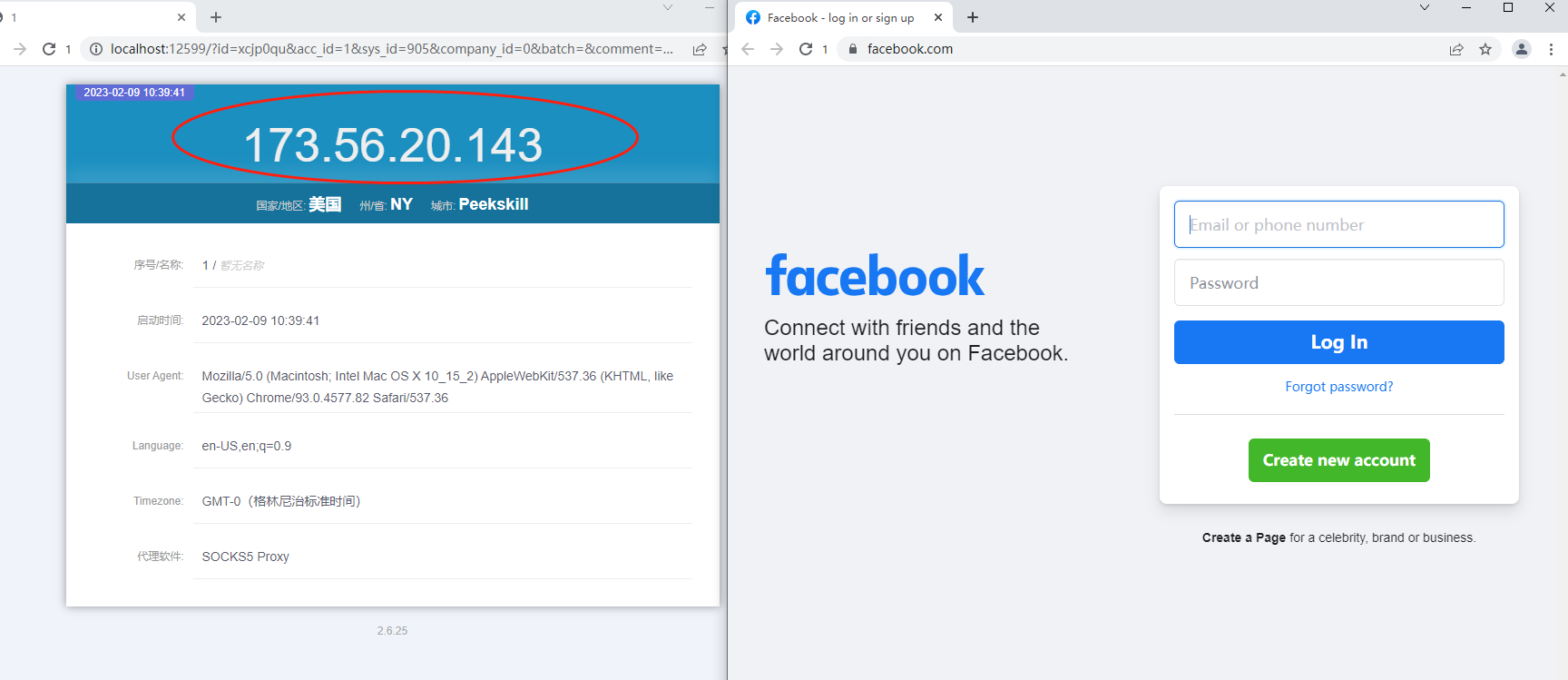Viewport: 1568px width, 680px height.
Task: Open the Forgot password? link
Action: click(x=1339, y=387)
